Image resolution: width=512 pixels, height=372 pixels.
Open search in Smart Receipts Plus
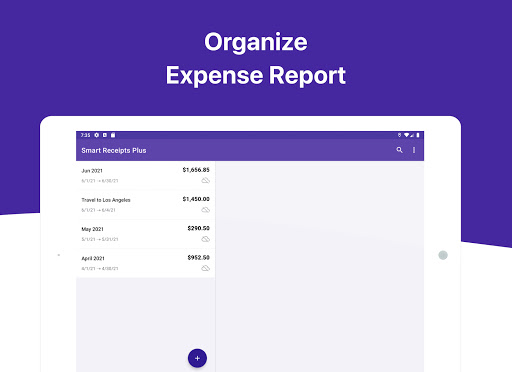click(x=399, y=150)
